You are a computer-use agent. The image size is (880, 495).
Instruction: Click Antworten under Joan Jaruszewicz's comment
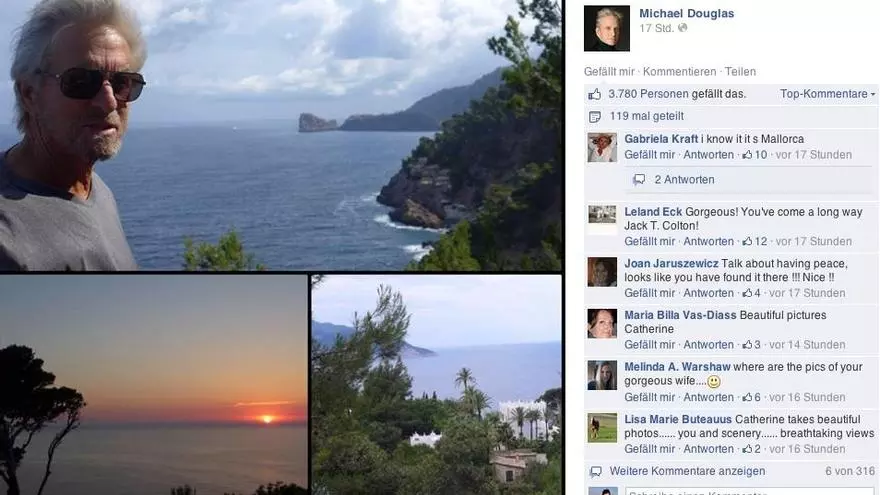point(708,293)
